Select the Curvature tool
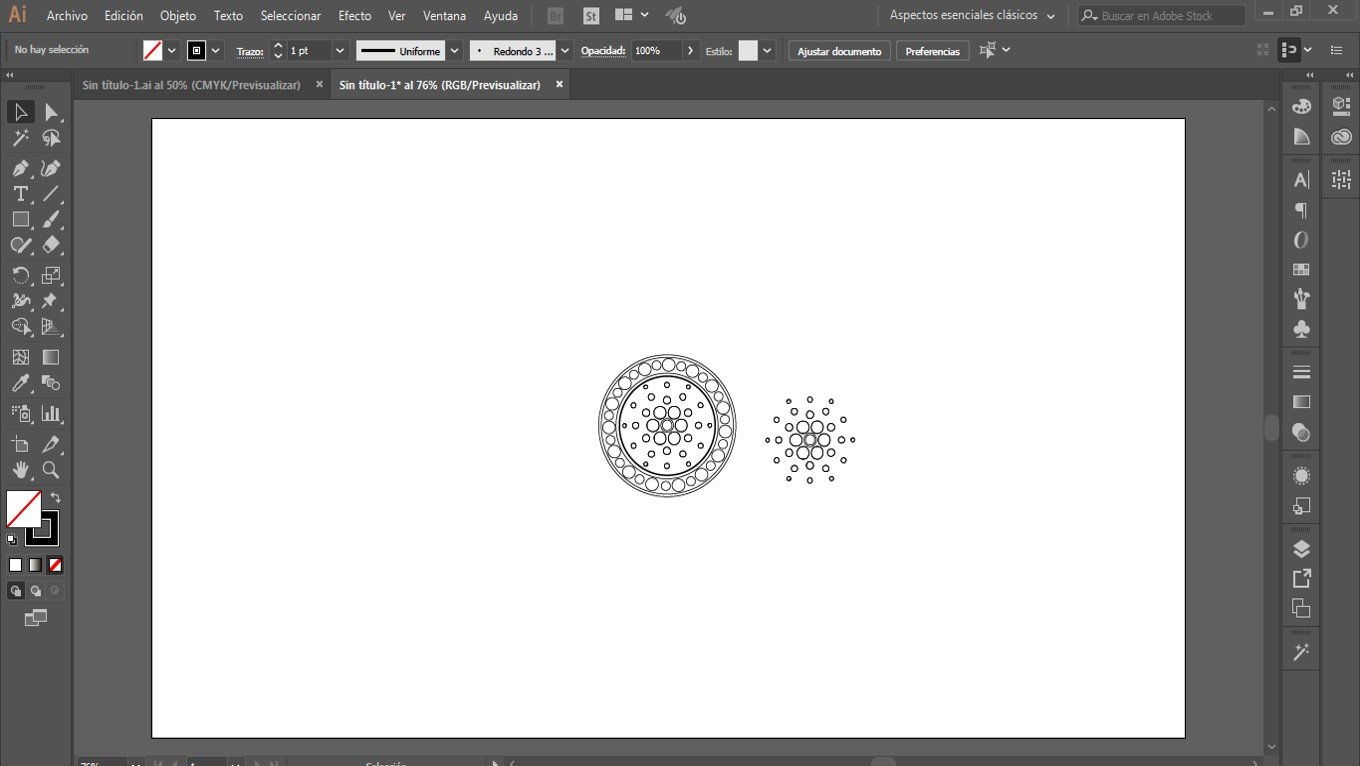The height and width of the screenshot is (766, 1360). coord(51,168)
